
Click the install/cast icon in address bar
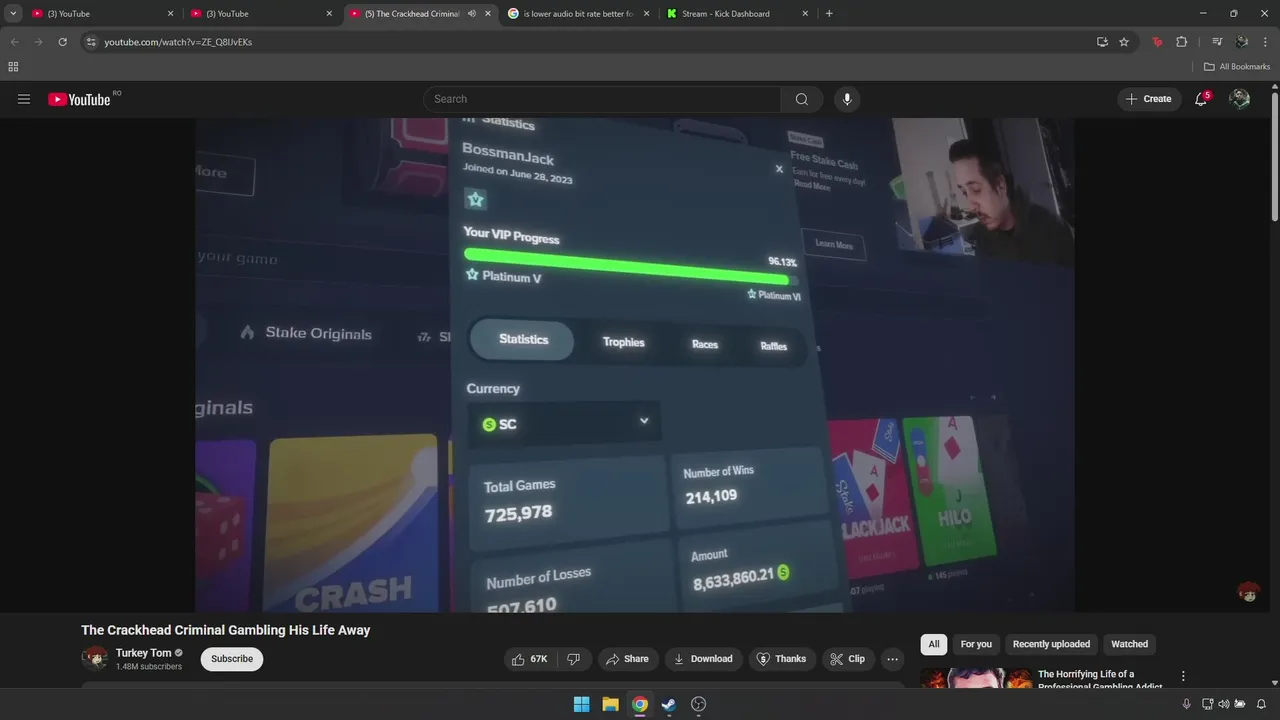point(1102,42)
